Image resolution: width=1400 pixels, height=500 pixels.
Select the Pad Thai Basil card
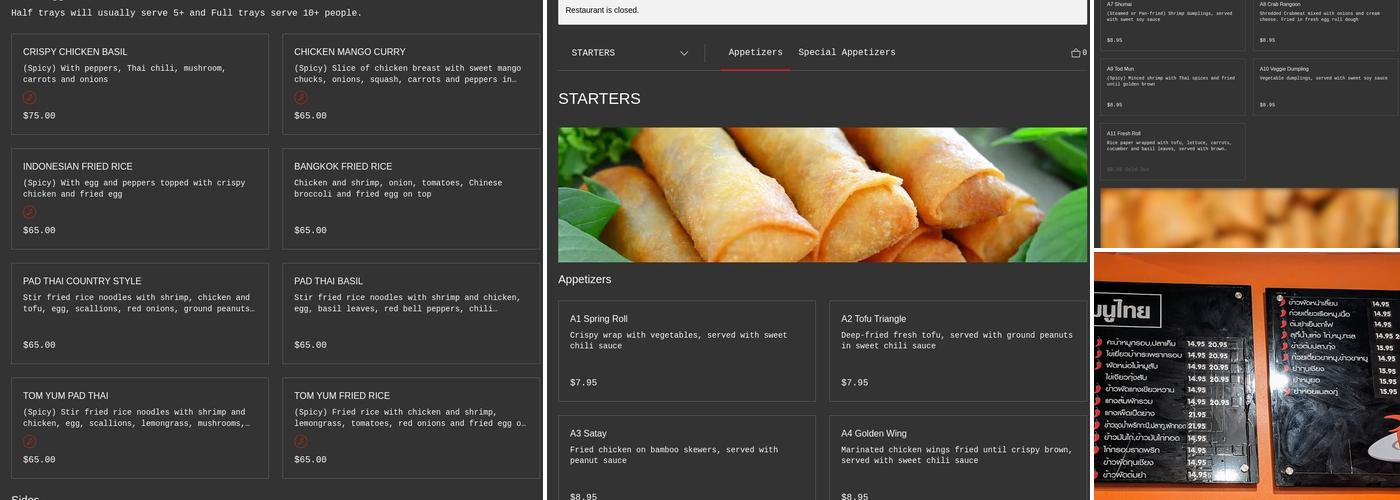tap(411, 313)
